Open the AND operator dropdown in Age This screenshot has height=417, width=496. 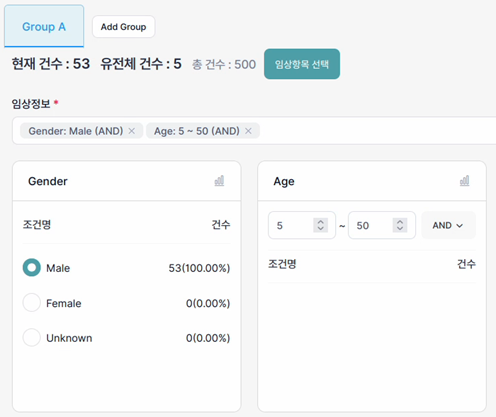448,225
